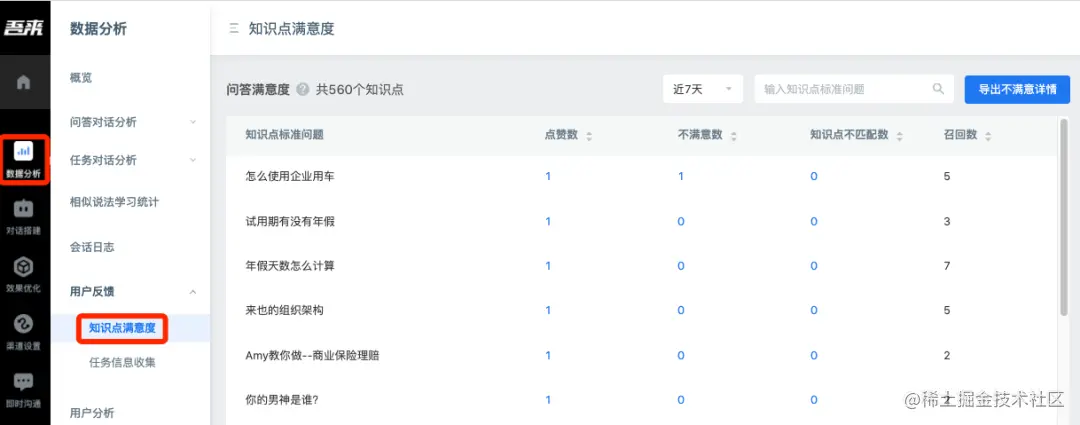Select 任务信息收集 submenu item
The height and width of the screenshot is (425, 1080).
(x=122, y=362)
